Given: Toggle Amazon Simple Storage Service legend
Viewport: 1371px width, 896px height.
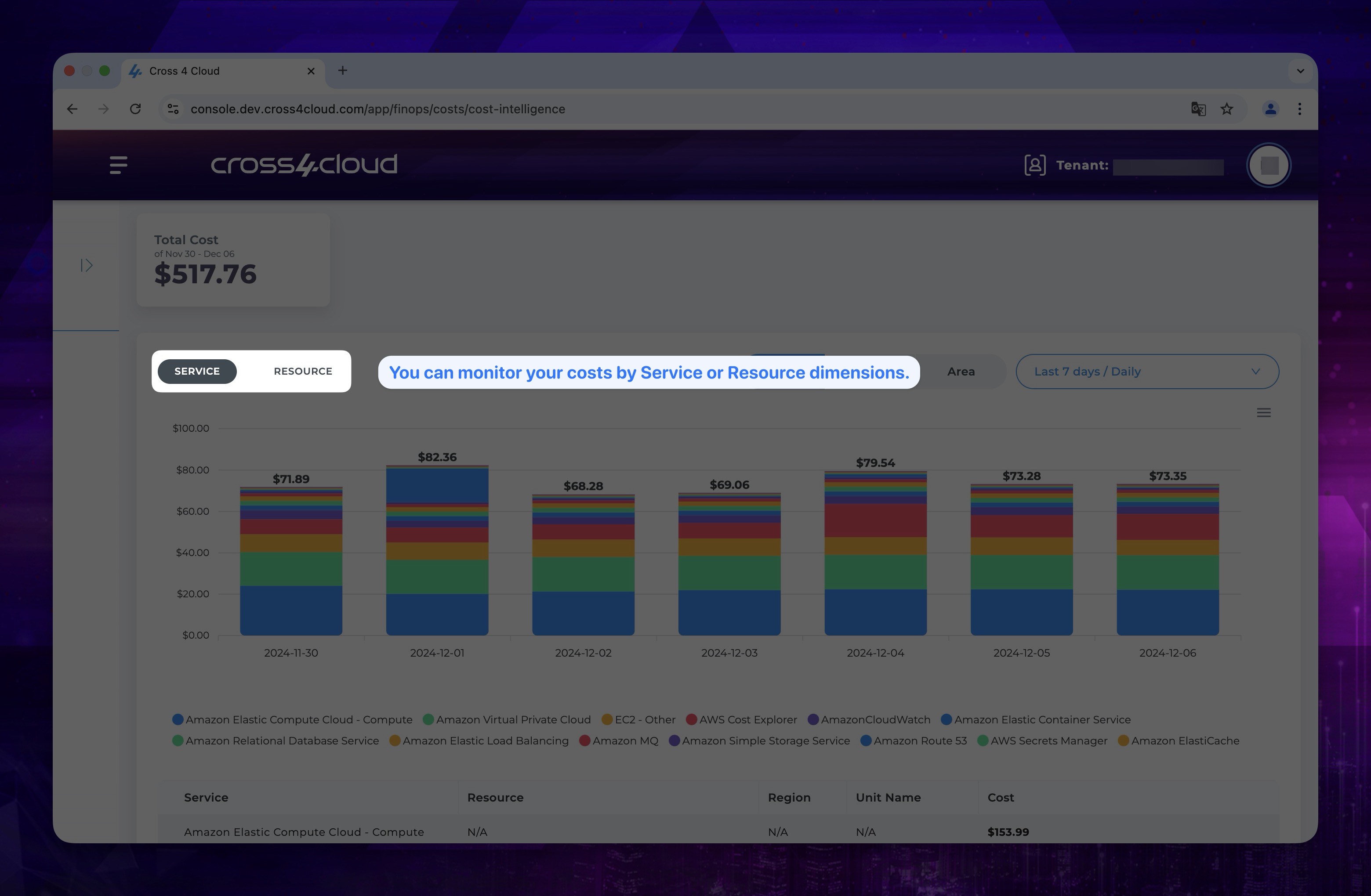Looking at the screenshot, I should pyautogui.click(x=759, y=741).
